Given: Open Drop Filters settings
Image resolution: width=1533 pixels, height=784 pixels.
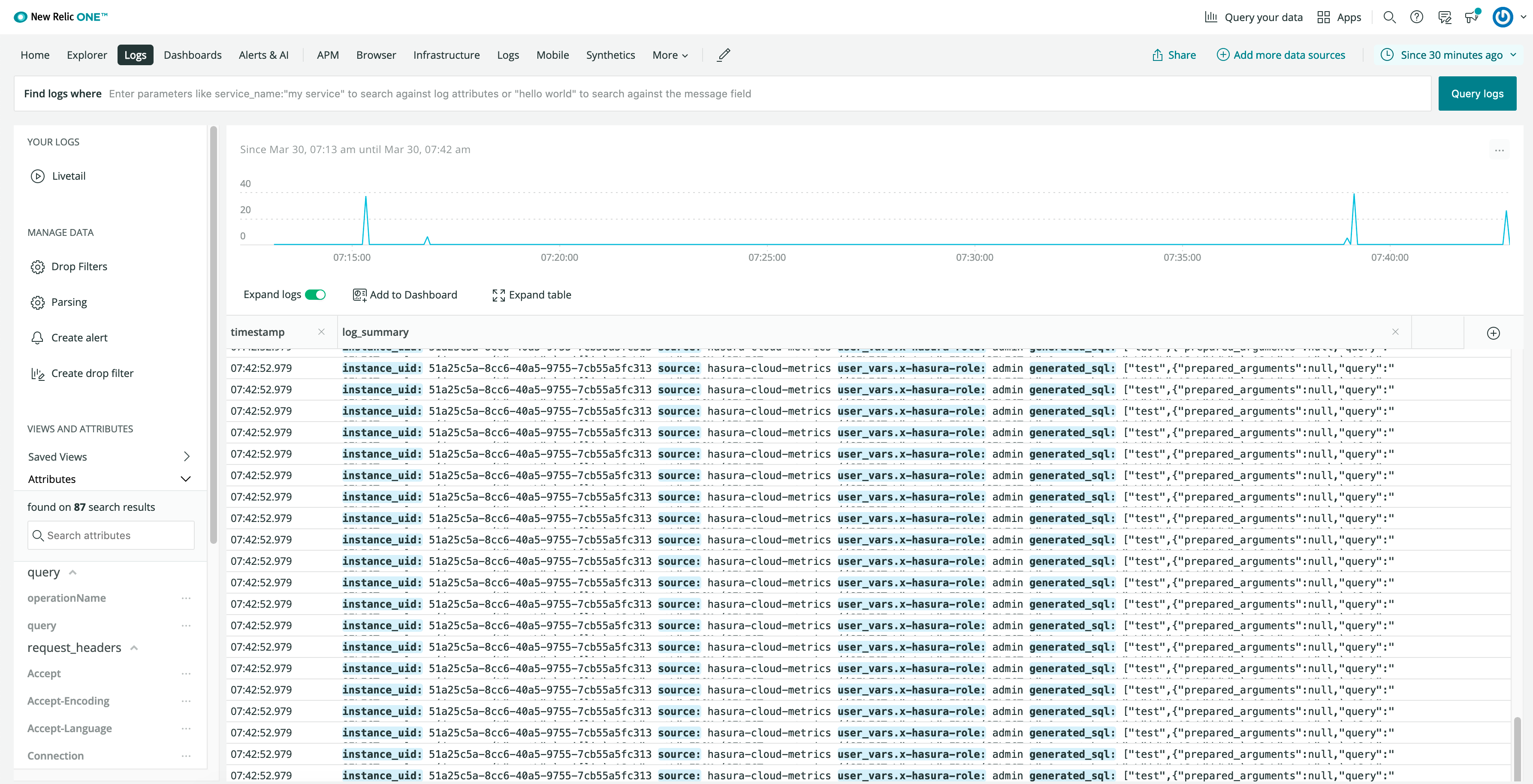Looking at the screenshot, I should pos(79,266).
